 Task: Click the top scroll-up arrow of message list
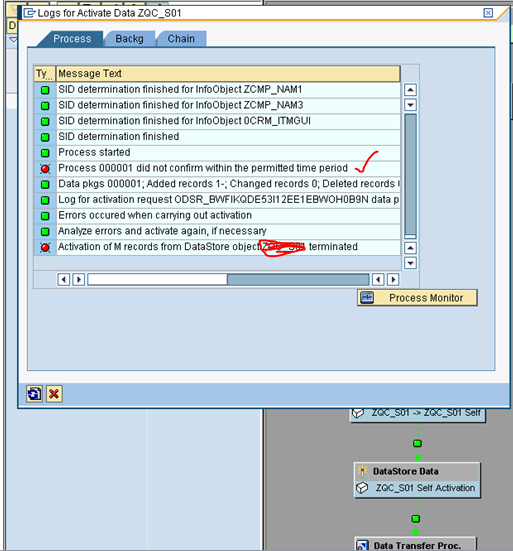click(410, 90)
